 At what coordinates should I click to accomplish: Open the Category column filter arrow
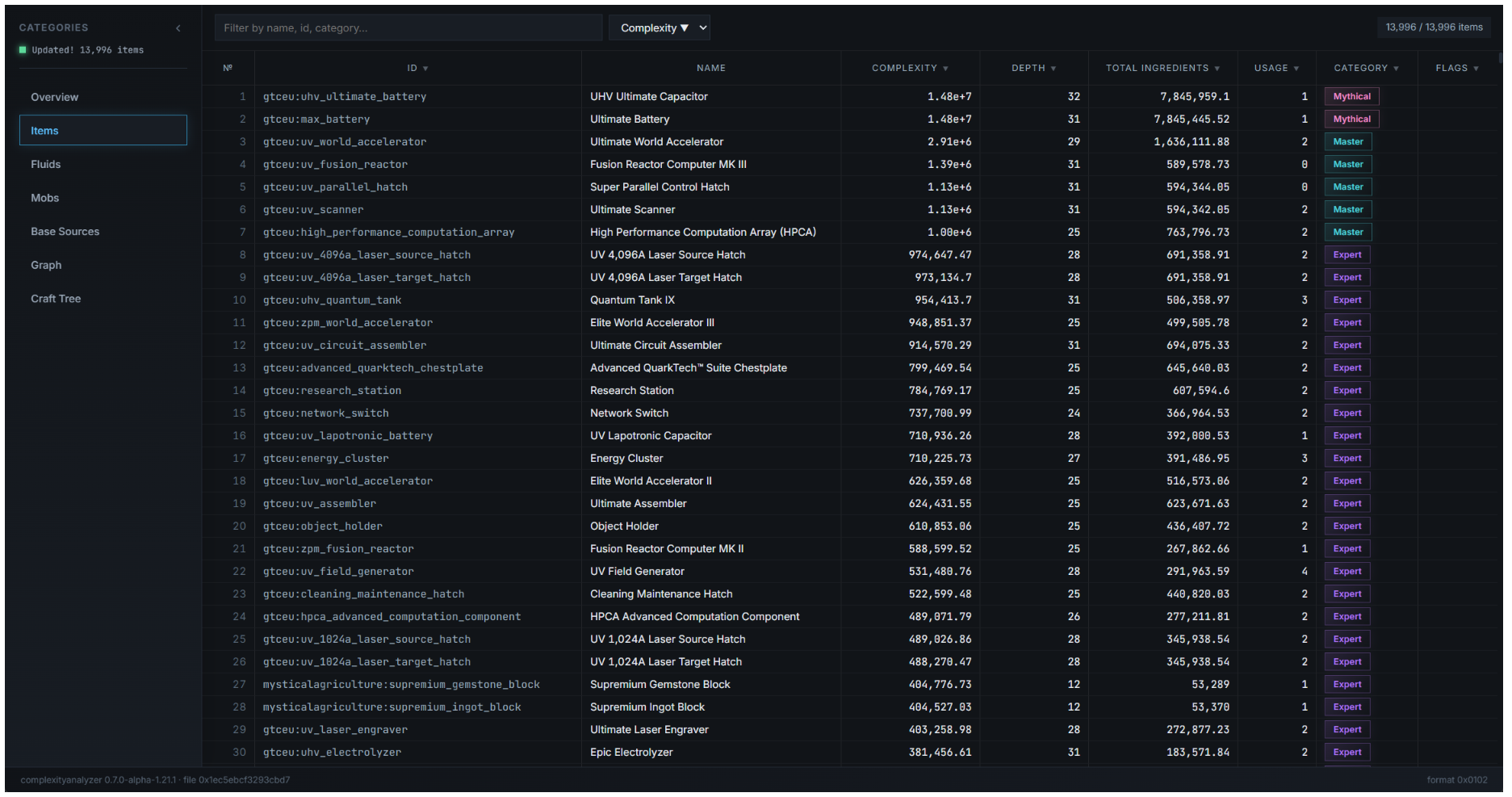[x=1396, y=69]
